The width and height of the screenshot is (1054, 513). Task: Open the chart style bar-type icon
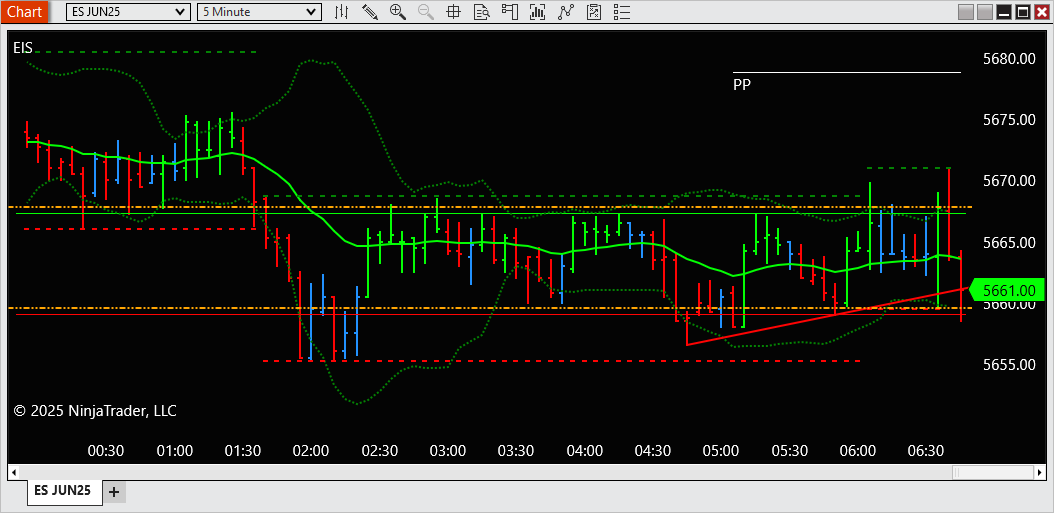(x=341, y=11)
